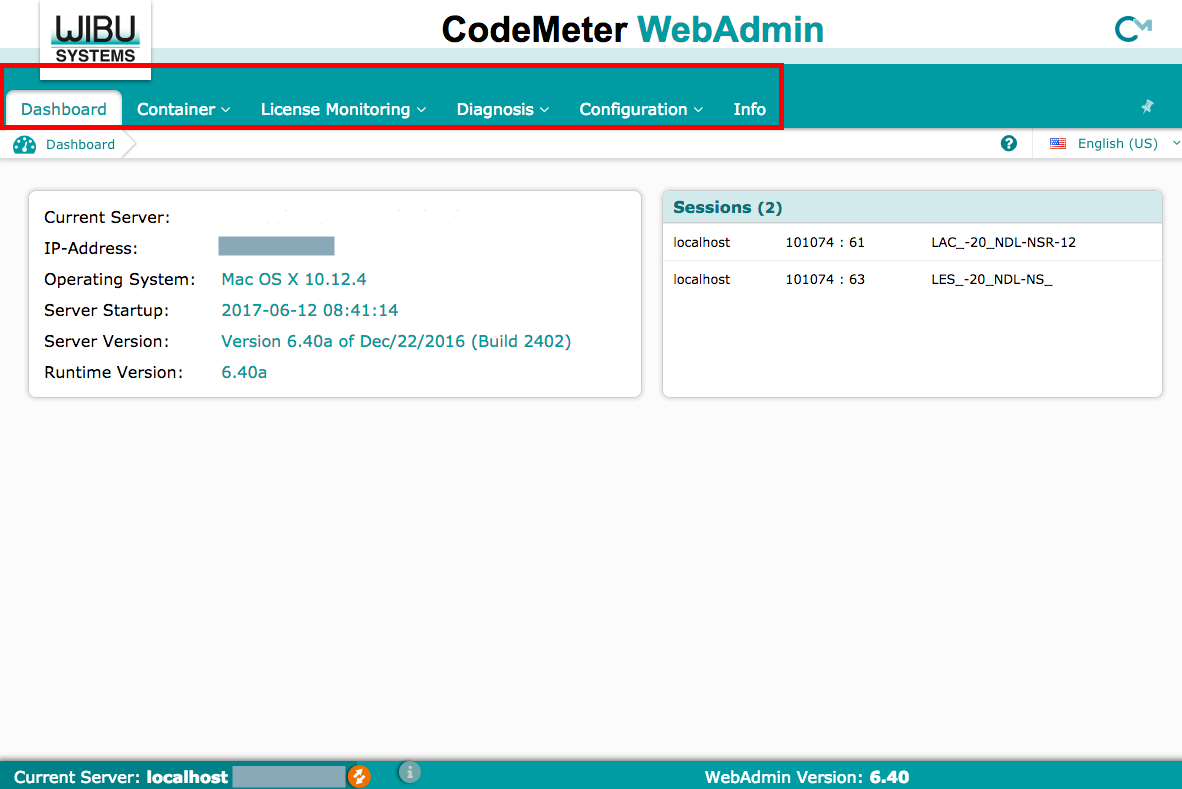The height and width of the screenshot is (789, 1182).
Task: Expand the Configuration menu
Action: (641, 109)
